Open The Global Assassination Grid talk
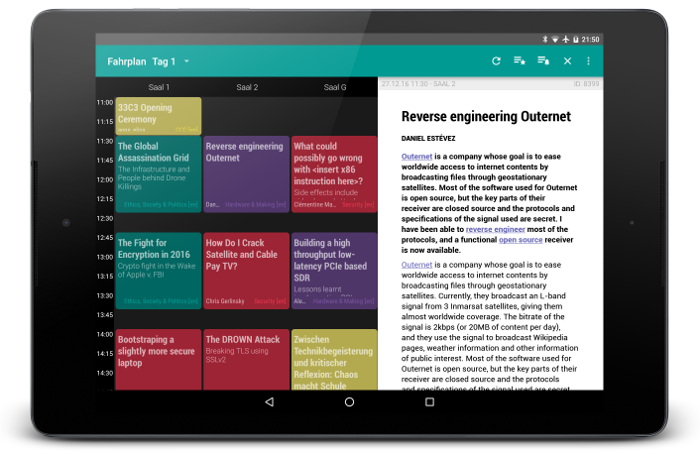The height and width of the screenshot is (454, 700). [158, 174]
